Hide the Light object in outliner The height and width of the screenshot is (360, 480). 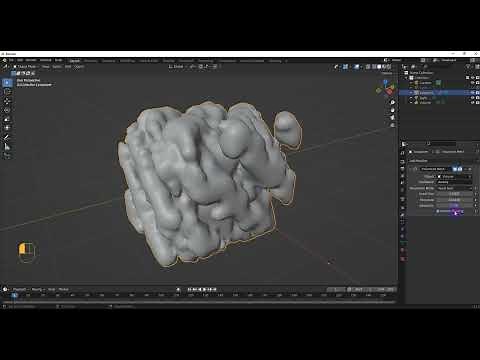point(472,98)
